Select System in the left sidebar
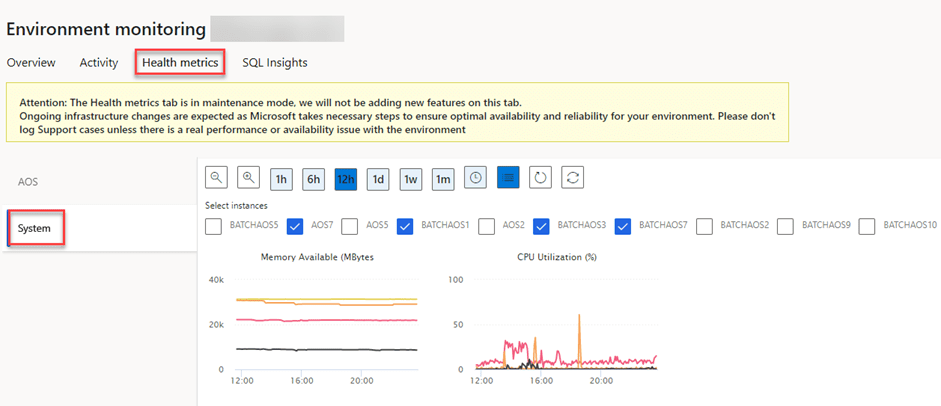941x406 pixels. pos(34,229)
